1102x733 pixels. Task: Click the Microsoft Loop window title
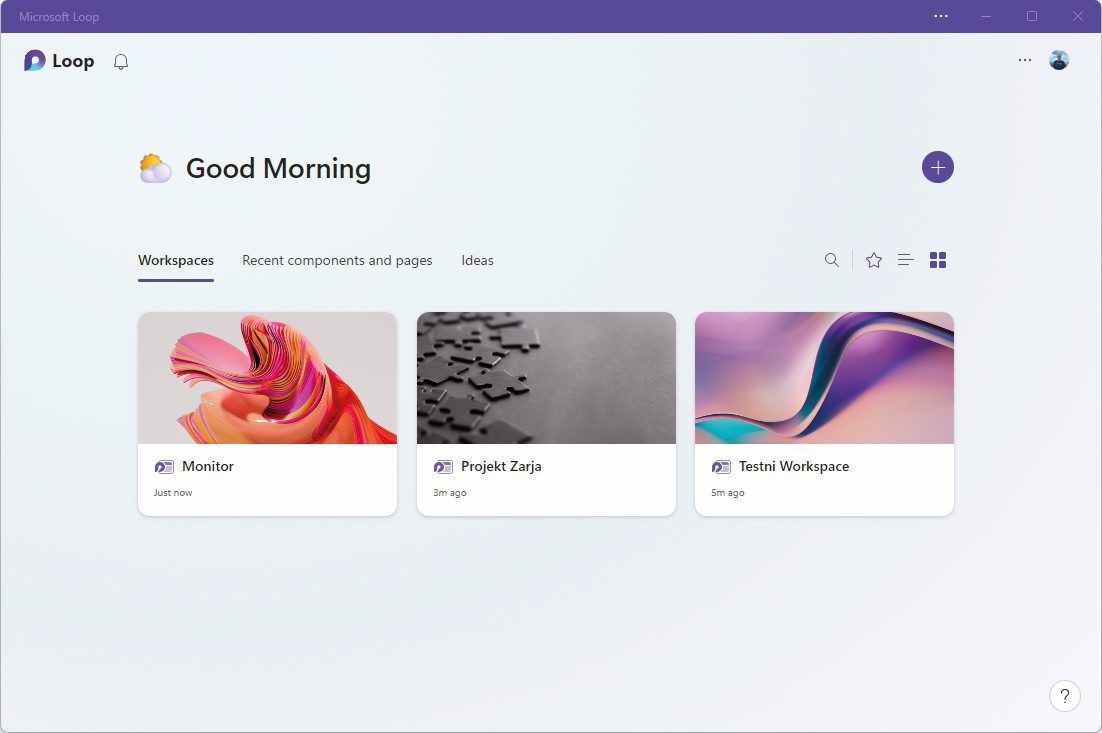[59, 17]
